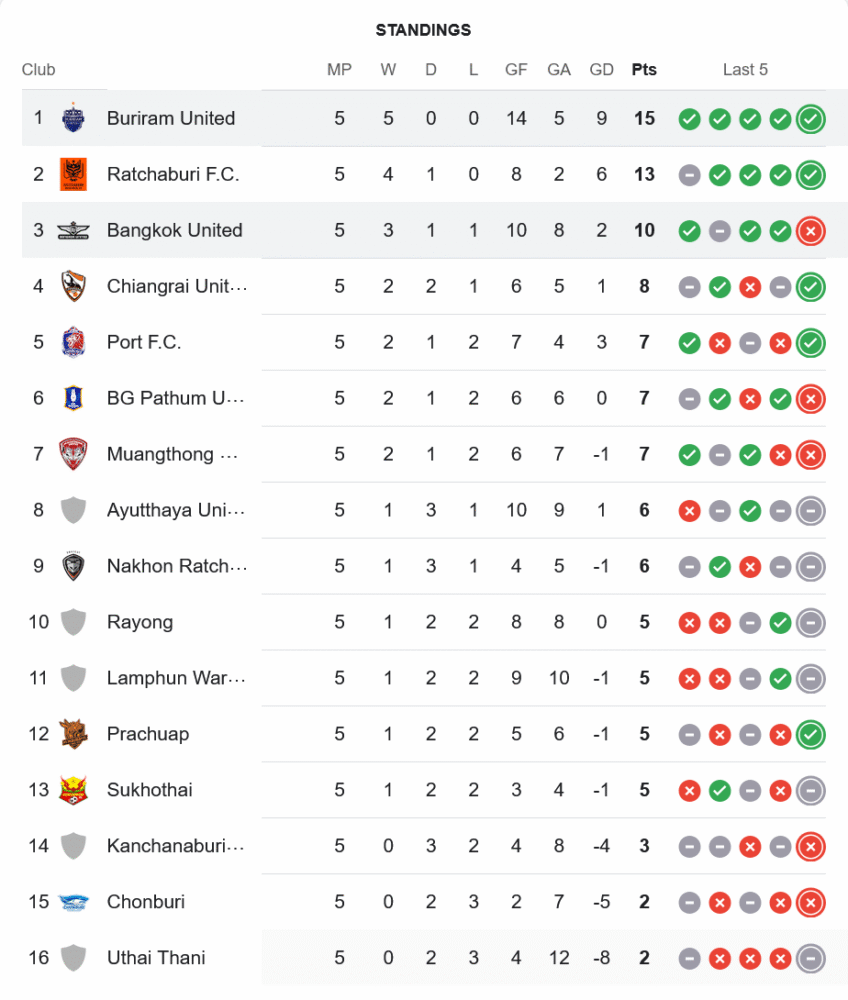Click the Ratchaburi F.C. orange crest

click(73, 174)
